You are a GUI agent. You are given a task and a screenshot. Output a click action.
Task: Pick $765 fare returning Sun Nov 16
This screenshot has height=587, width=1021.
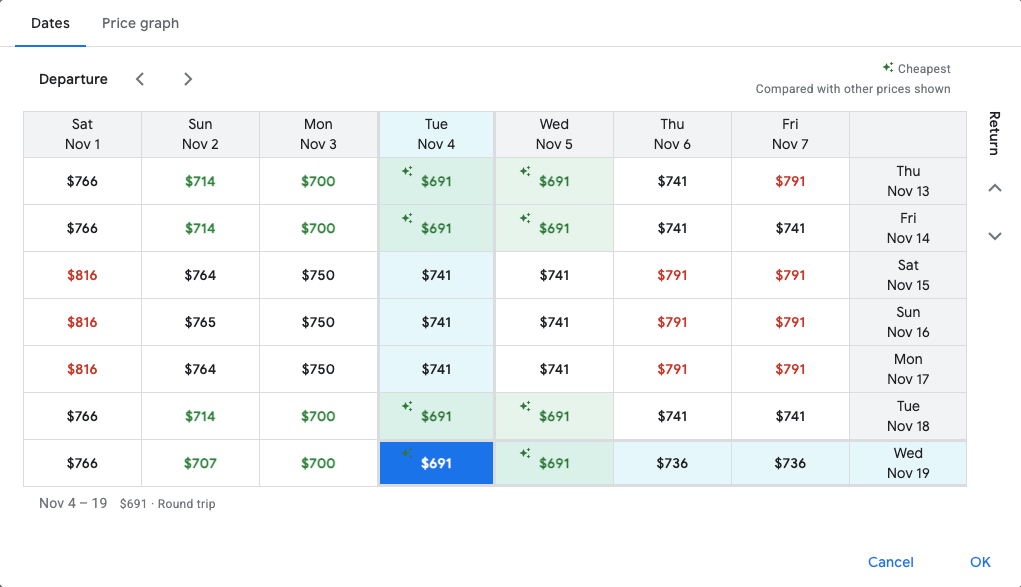coord(200,322)
